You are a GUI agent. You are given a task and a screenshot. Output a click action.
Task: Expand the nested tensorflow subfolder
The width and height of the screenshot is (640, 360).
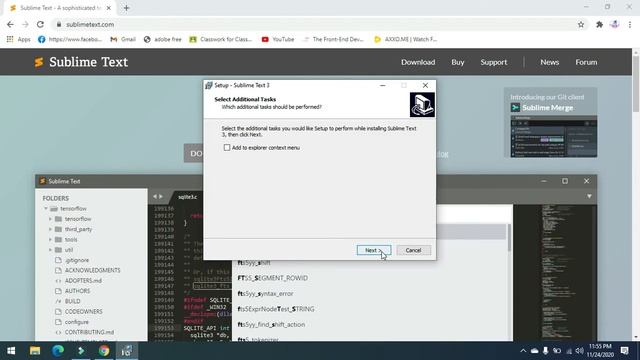pos(51,219)
